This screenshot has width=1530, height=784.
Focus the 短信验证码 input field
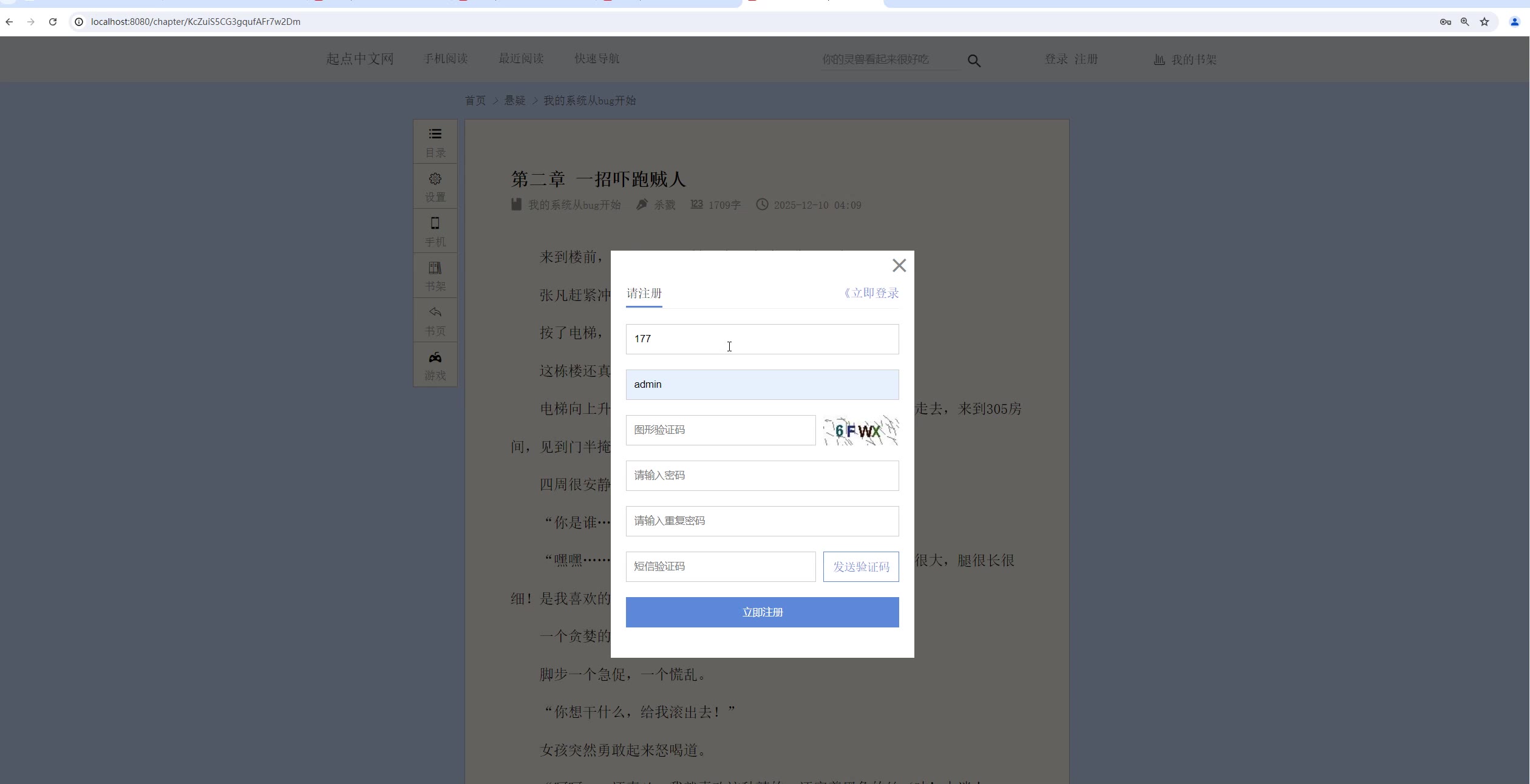[x=720, y=567]
